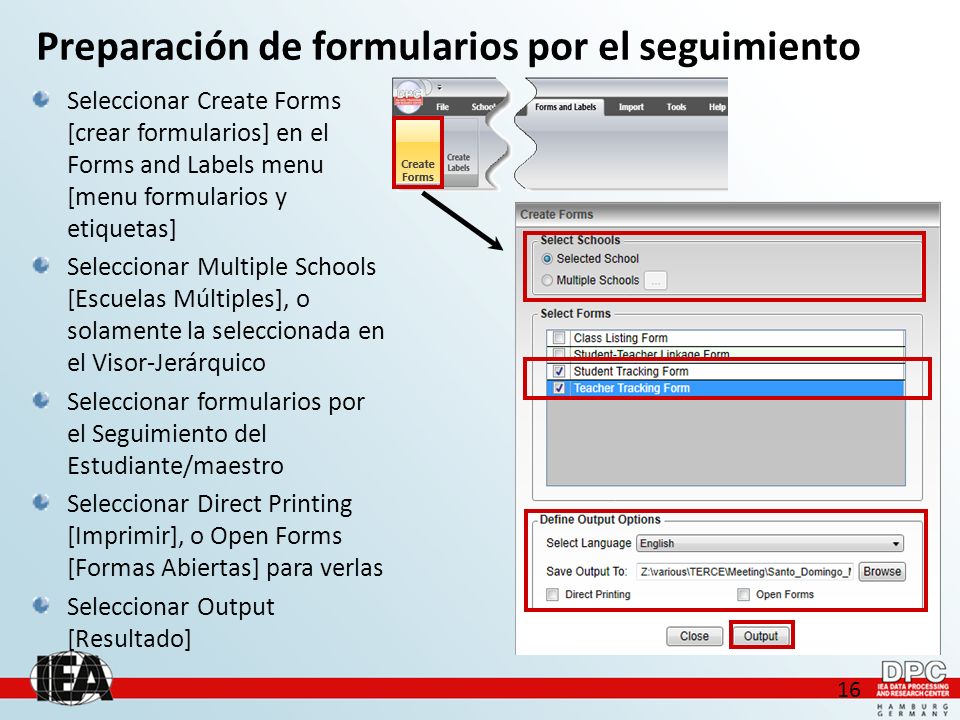960x720 pixels.
Task: Select the Selected School radio button
Action: pos(547,259)
